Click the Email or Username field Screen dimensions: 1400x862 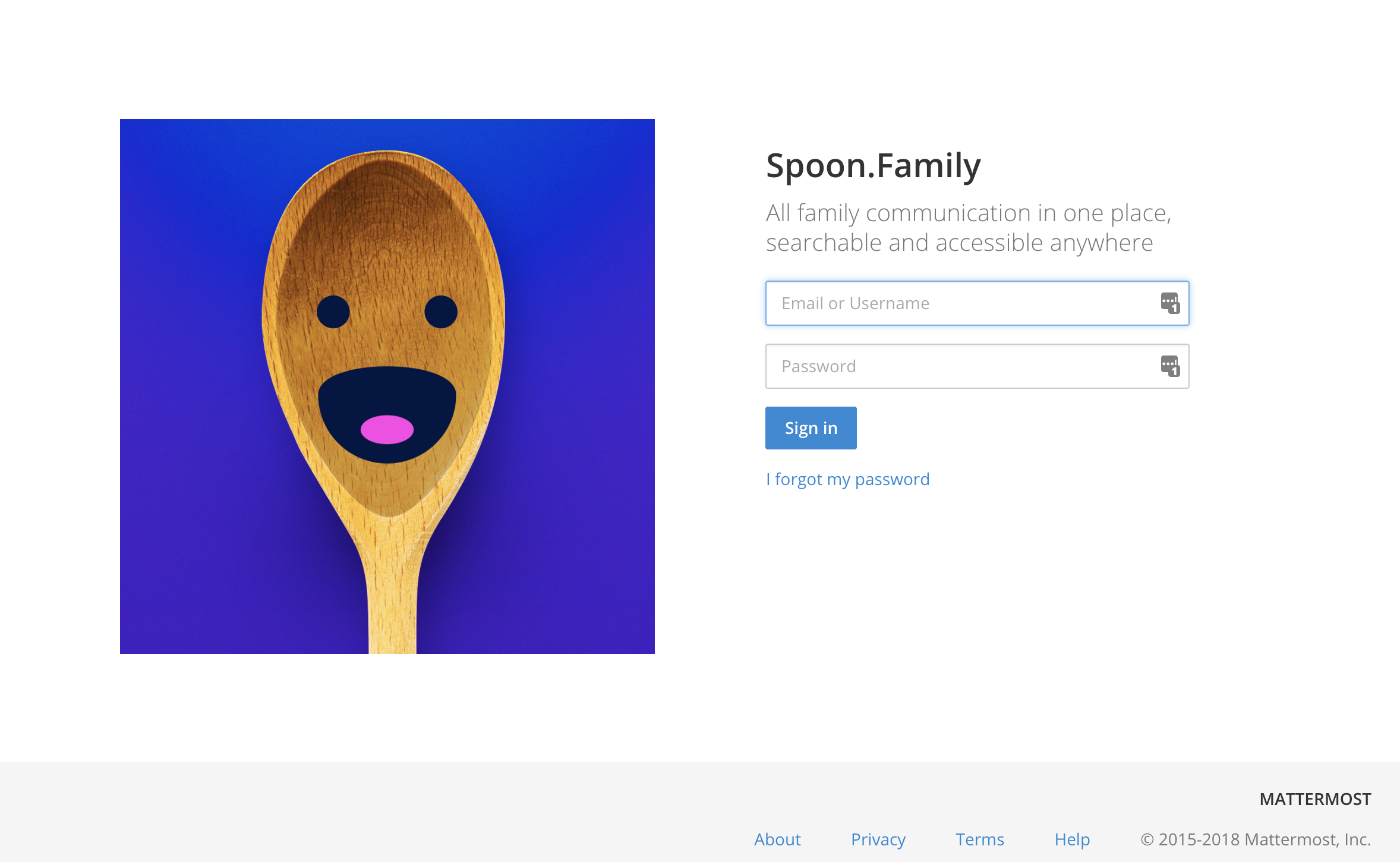point(963,303)
